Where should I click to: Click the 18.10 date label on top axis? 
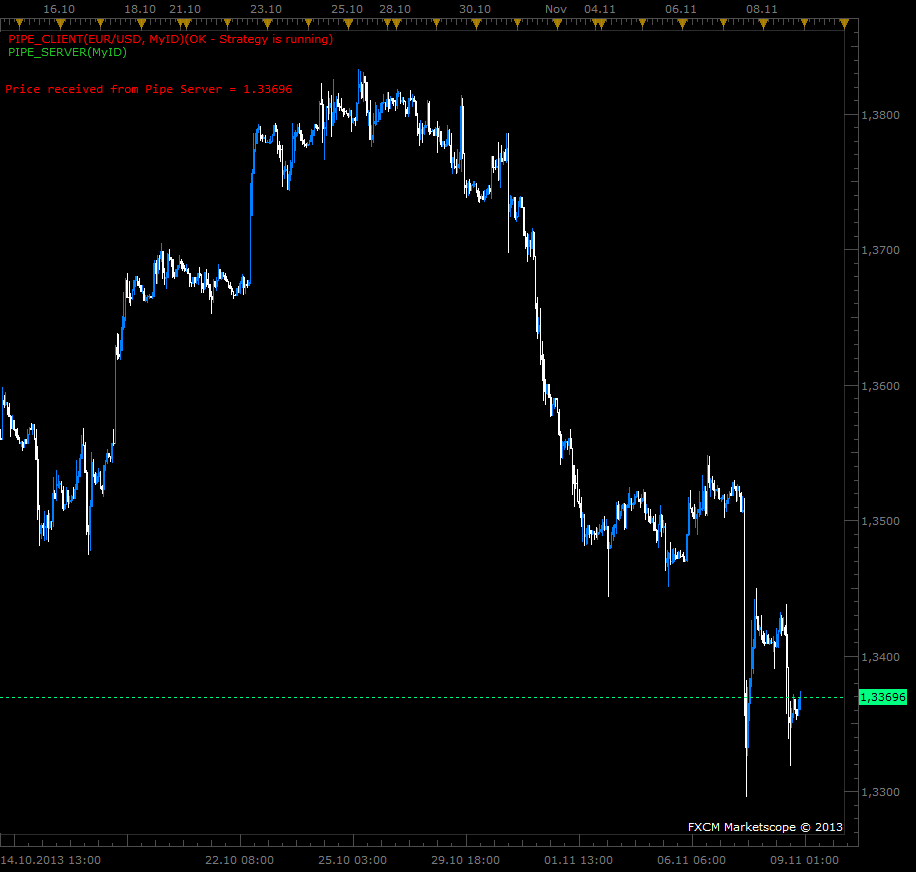click(x=140, y=9)
